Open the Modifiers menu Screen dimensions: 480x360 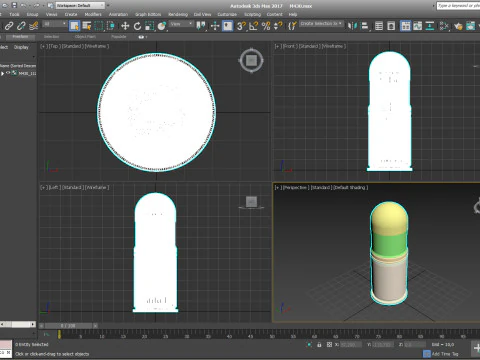pyautogui.click(x=93, y=14)
